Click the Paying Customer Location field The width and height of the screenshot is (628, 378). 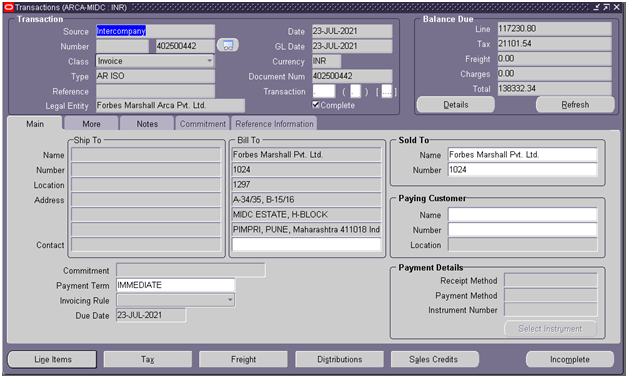522,245
